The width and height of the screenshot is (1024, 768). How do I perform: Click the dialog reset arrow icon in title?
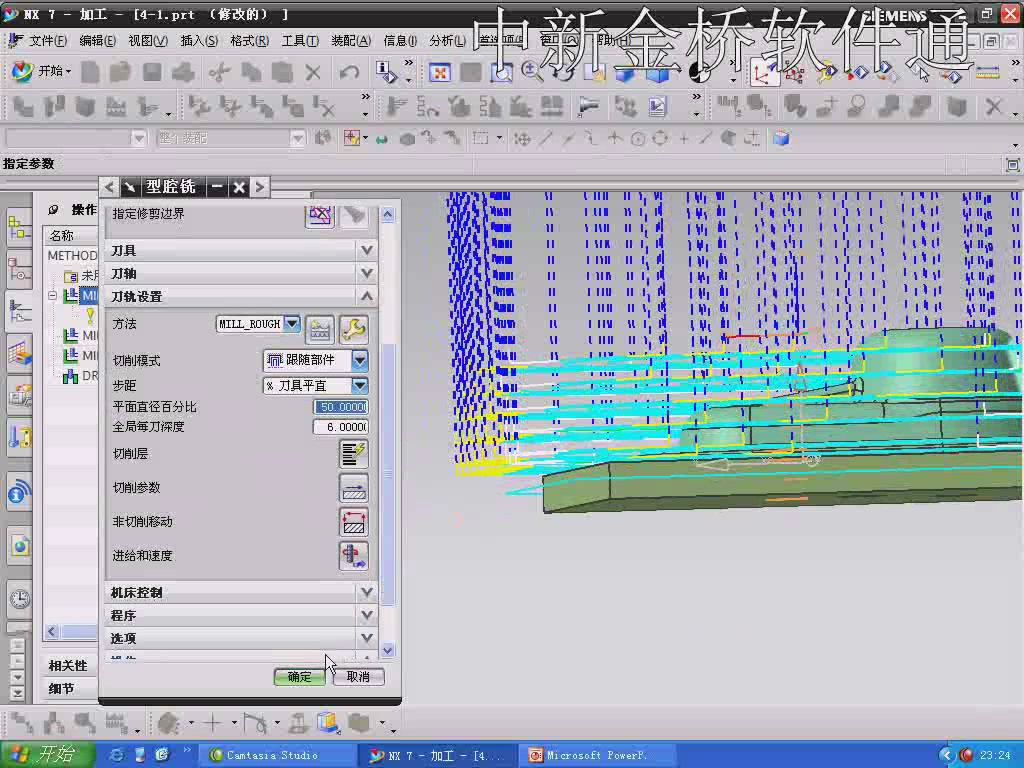[x=129, y=187]
